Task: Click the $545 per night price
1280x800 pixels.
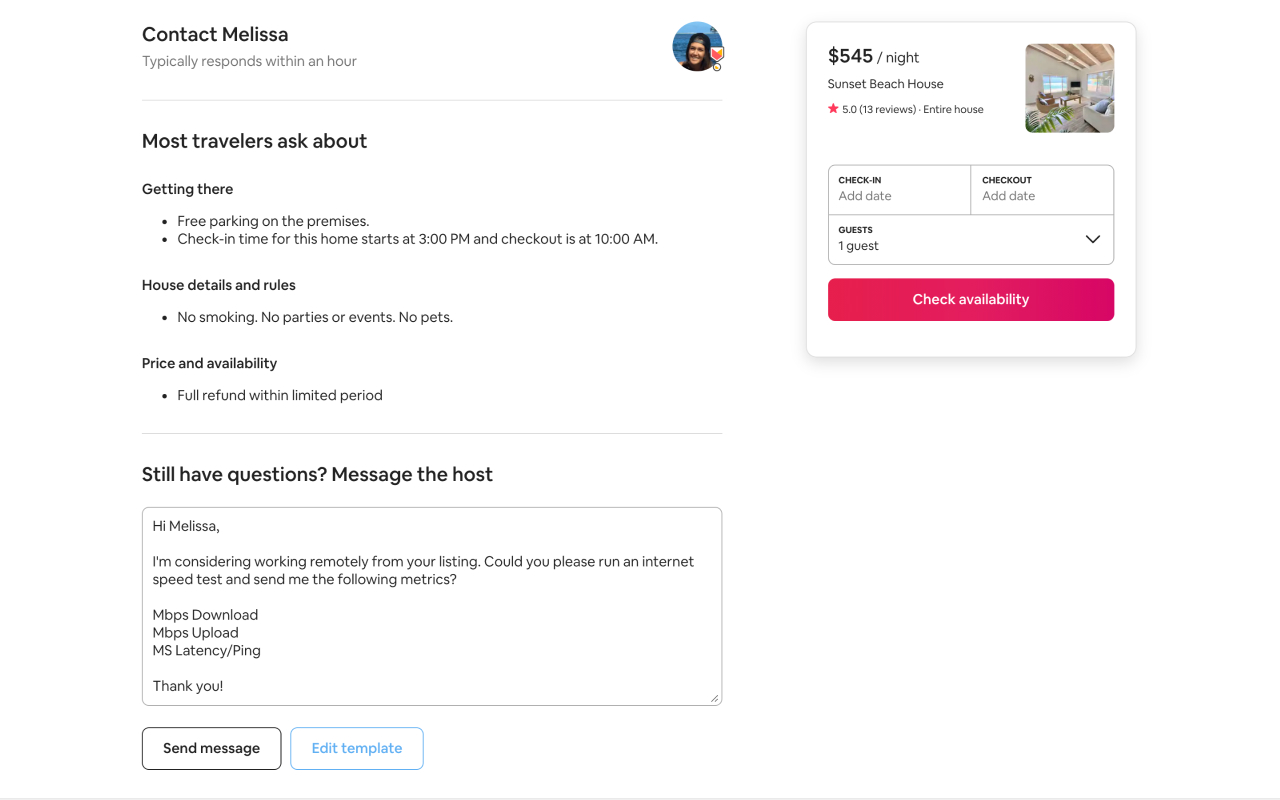Action: coord(851,56)
